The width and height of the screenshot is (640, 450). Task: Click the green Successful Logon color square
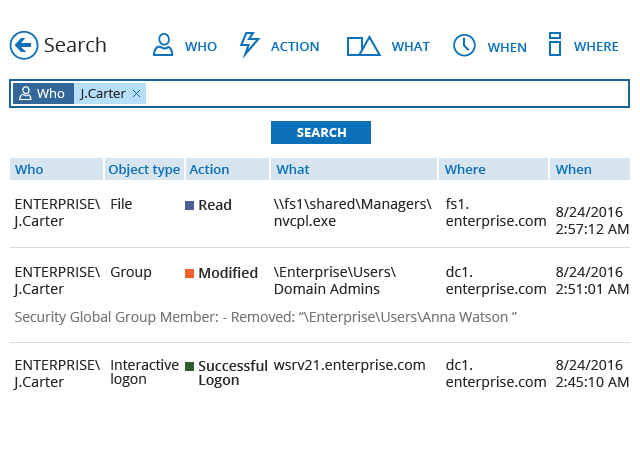(189, 366)
